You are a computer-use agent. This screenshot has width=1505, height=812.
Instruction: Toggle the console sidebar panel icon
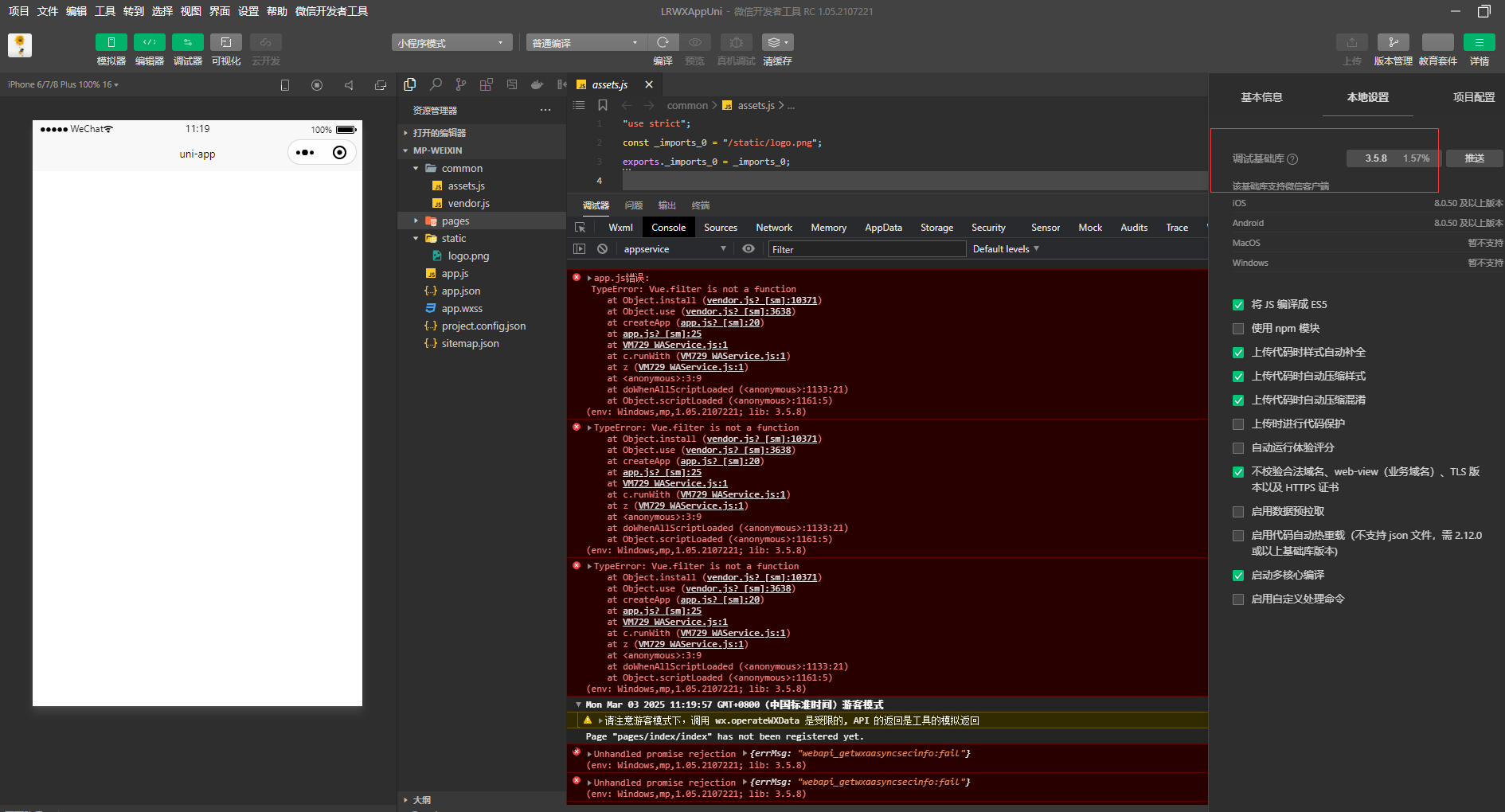point(580,249)
